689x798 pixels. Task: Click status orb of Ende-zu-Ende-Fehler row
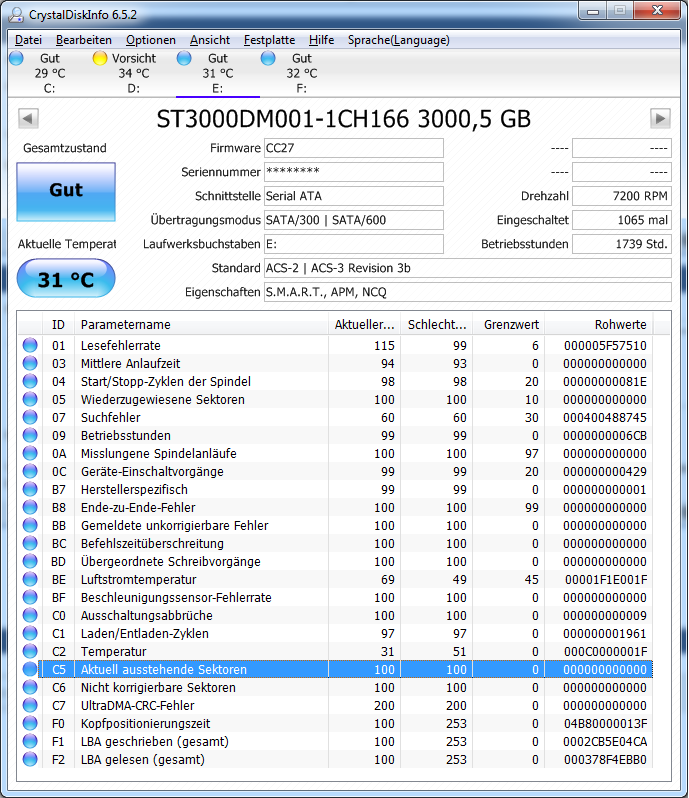tap(30, 507)
